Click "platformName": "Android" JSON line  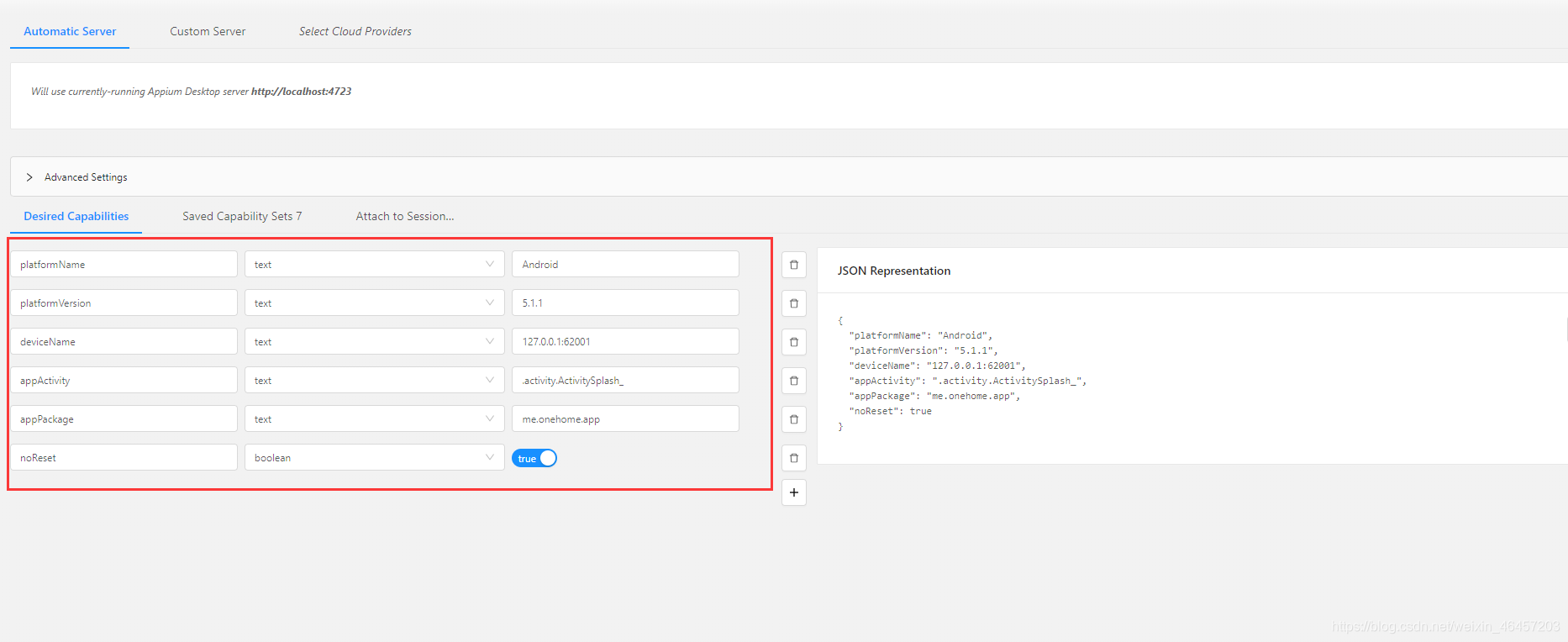[921, 335]
